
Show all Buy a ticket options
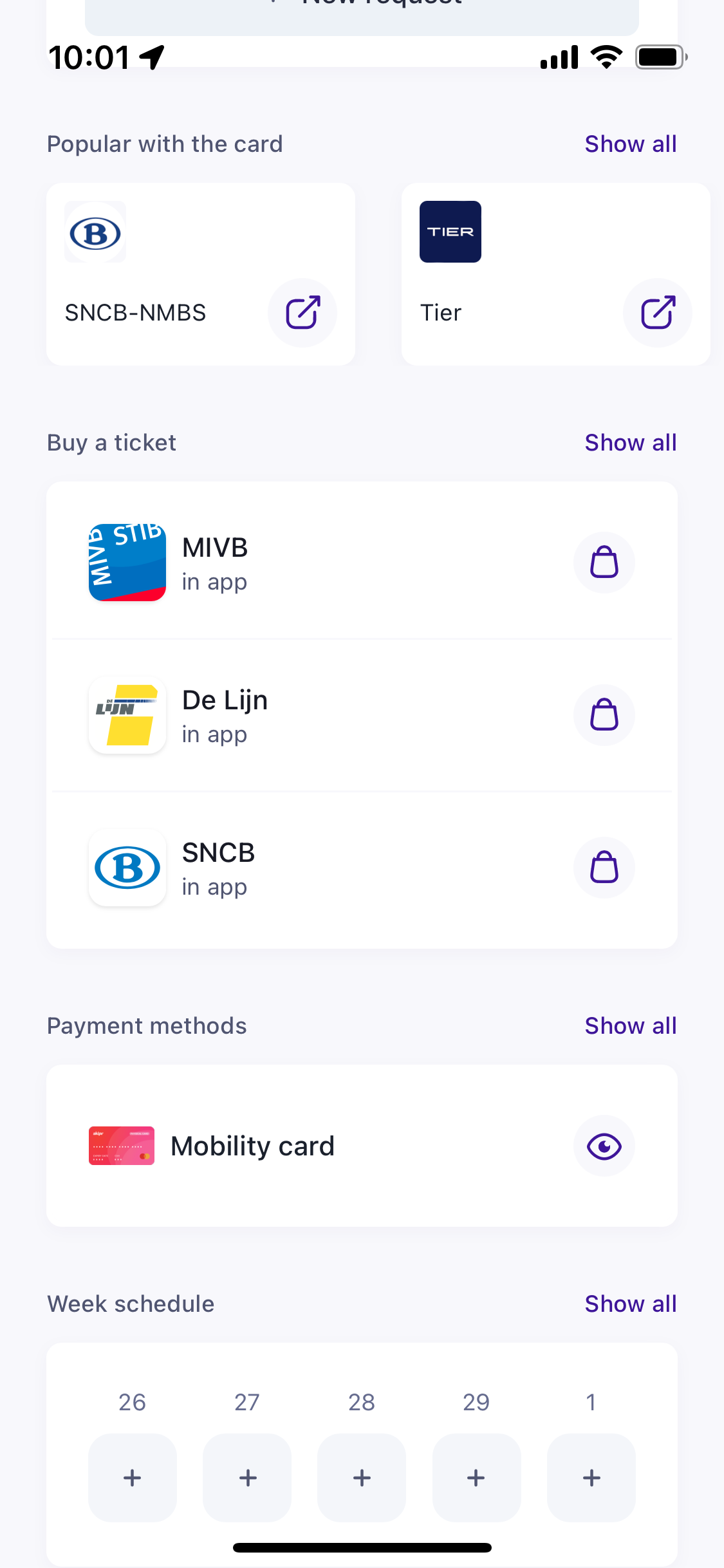point(630,443)
